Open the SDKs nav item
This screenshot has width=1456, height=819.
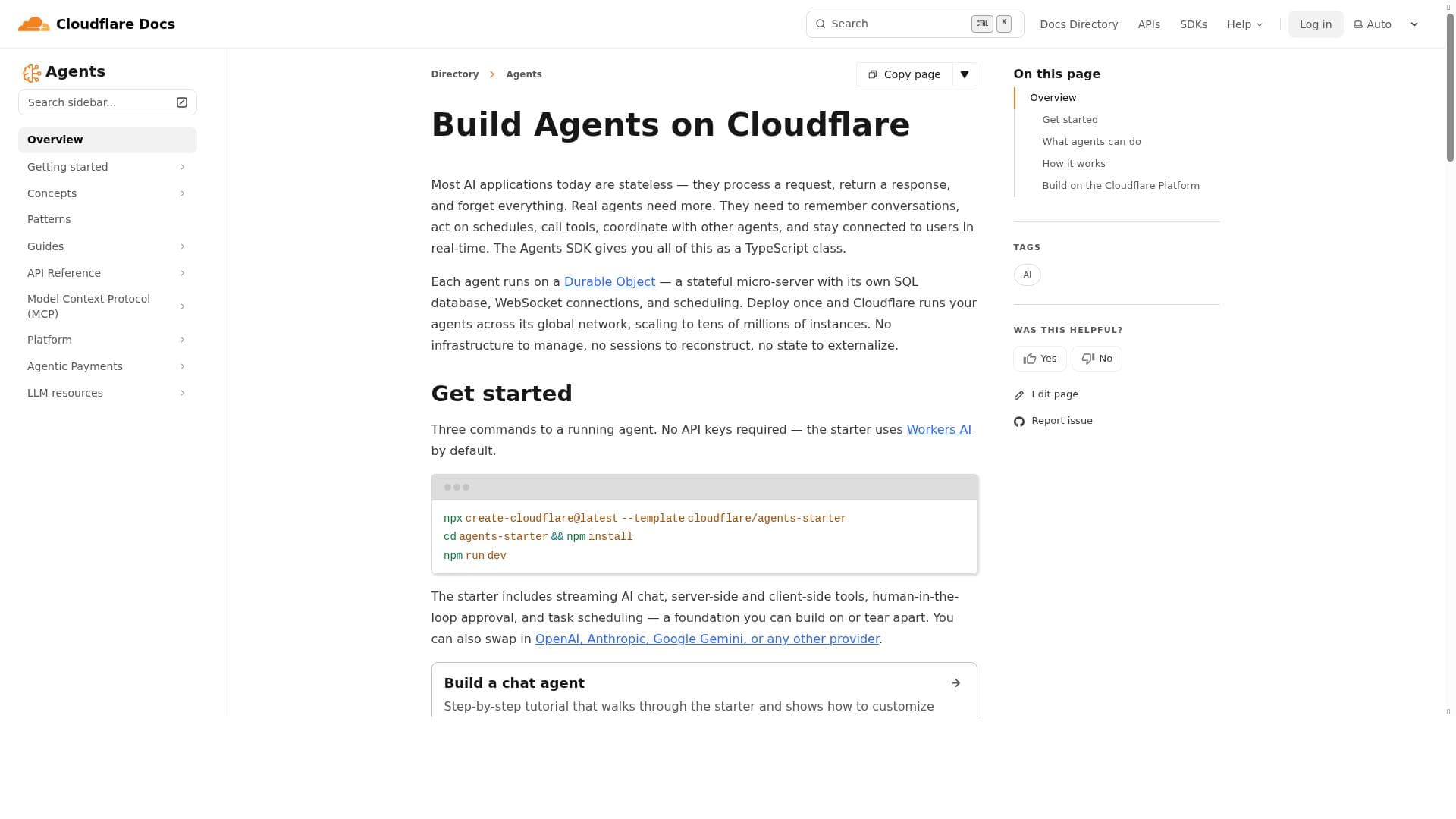(x=1193, y=24)
